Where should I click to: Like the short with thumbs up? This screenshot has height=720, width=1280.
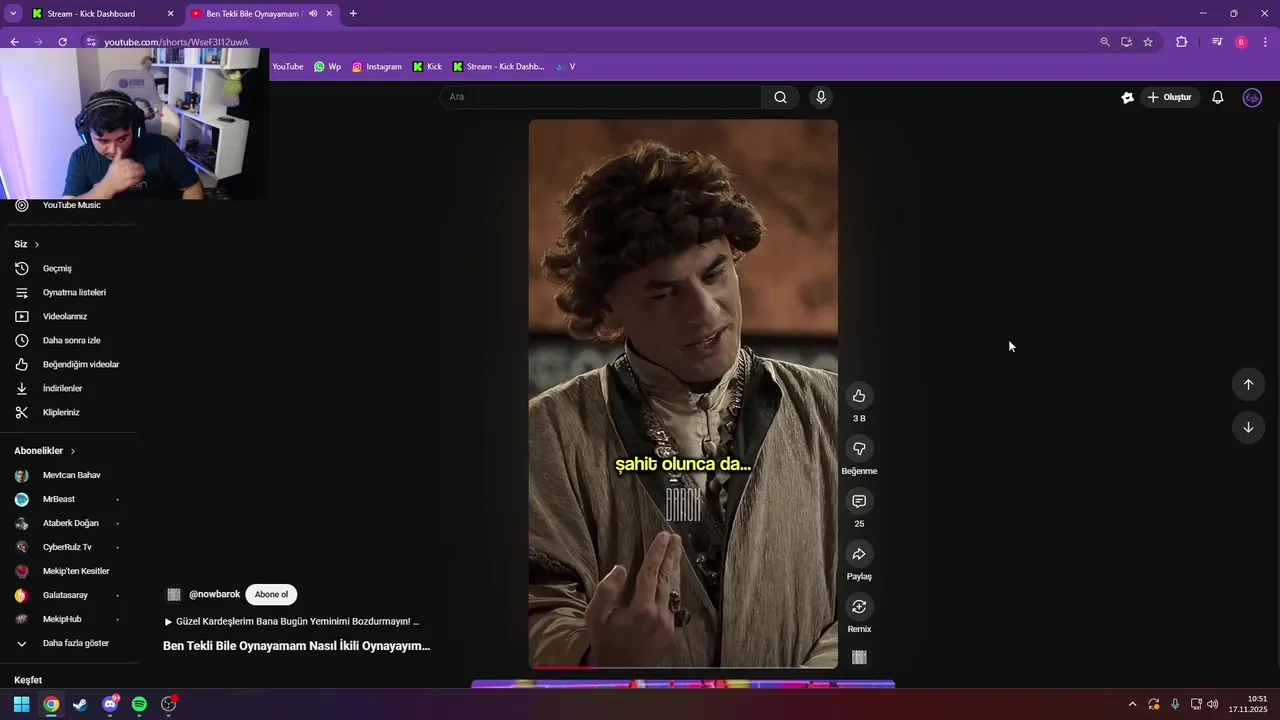pyautogui.click(x=859, y=396)
